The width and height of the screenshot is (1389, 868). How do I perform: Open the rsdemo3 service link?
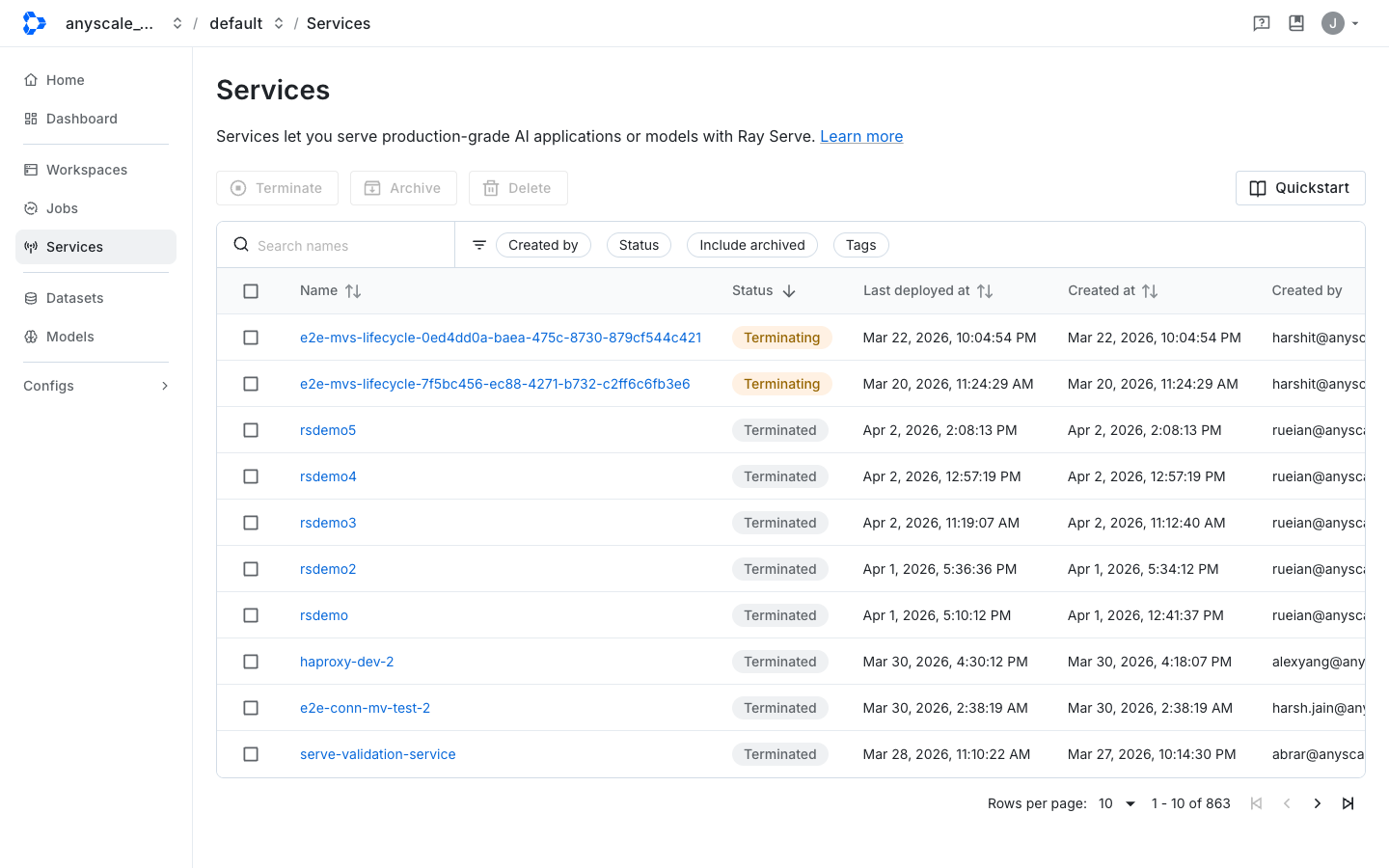[x=328, y=523]
